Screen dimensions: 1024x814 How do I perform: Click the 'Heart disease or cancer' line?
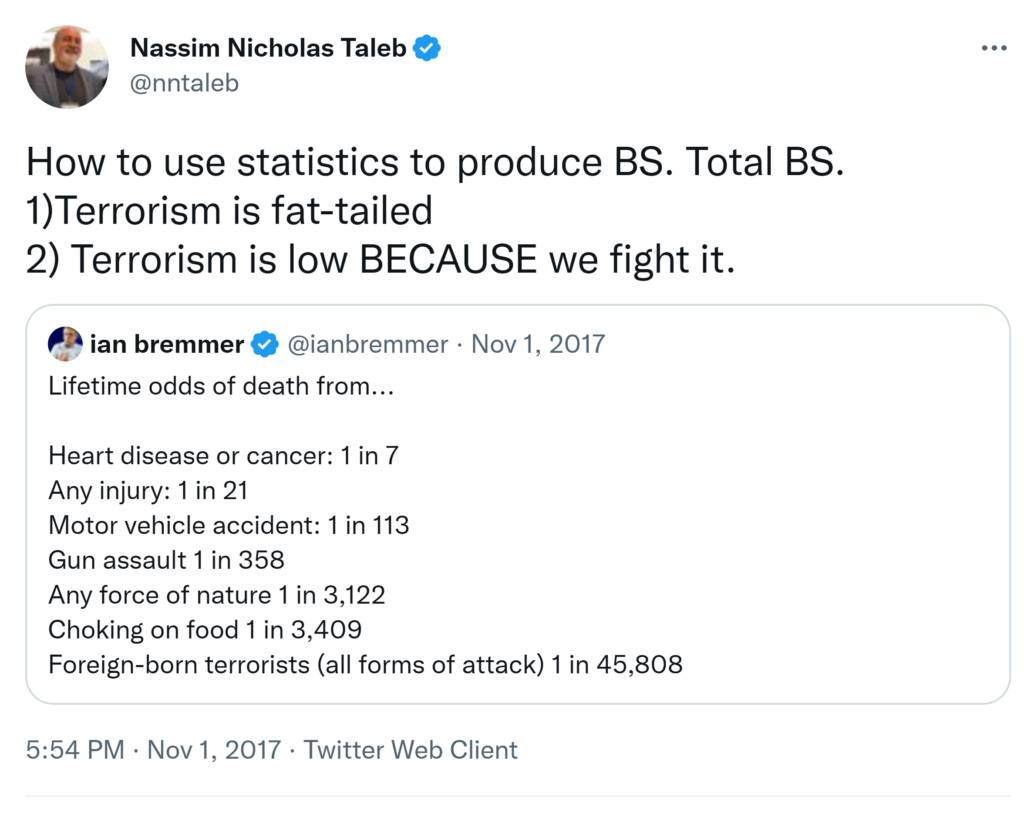point(224,456)
